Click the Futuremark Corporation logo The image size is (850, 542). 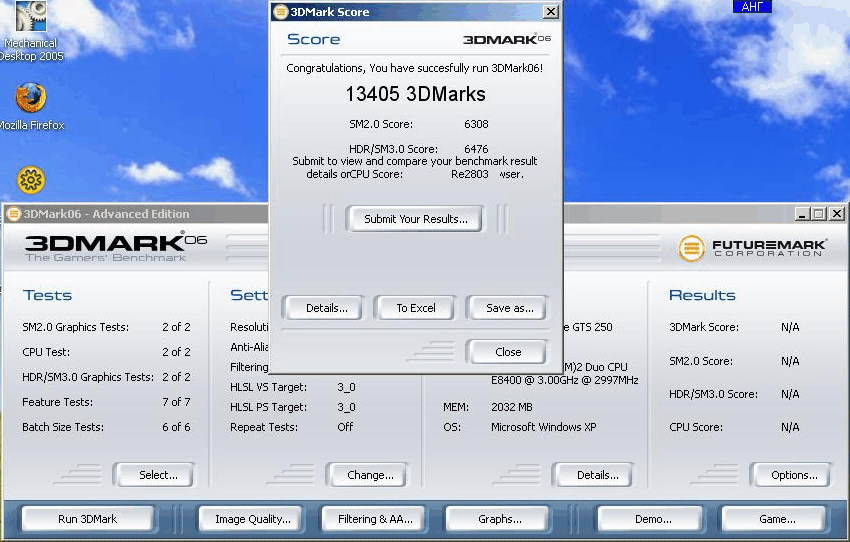click(752, 248)
